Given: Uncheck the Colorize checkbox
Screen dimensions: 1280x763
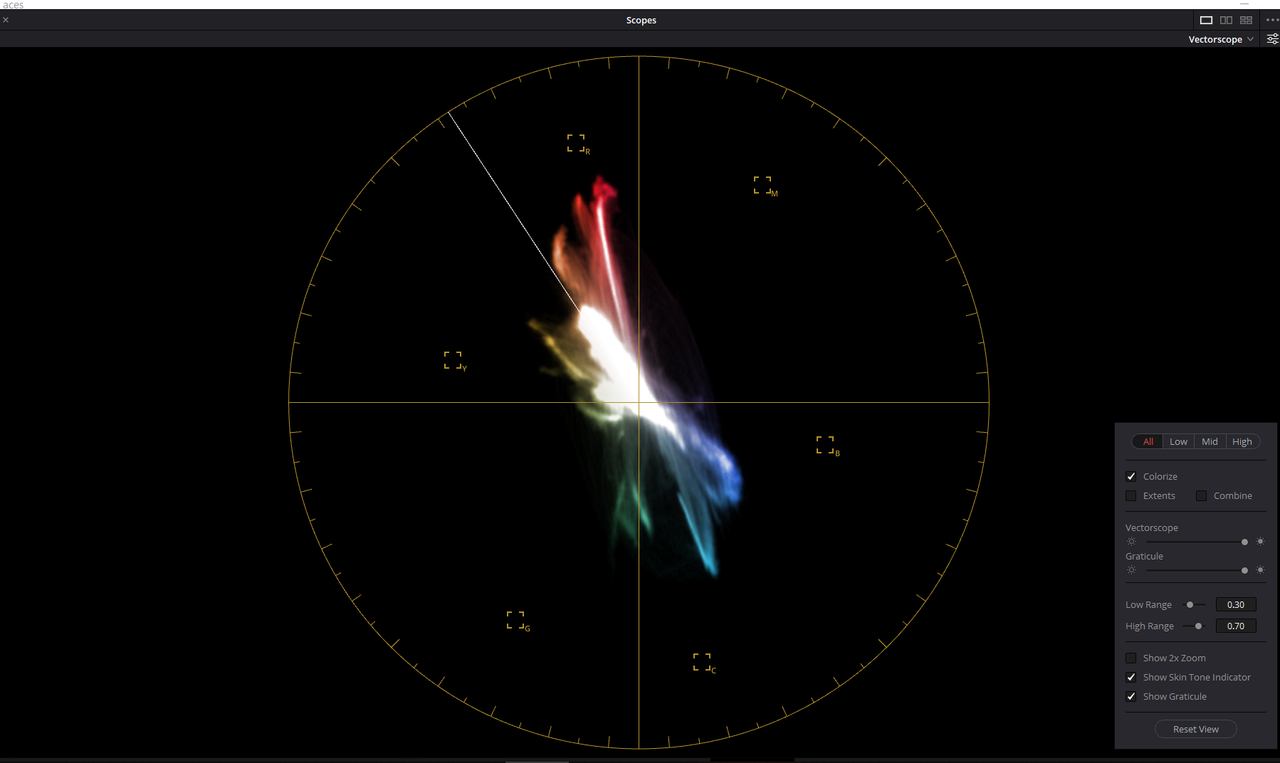Looking at the screenshot, I should pyautogui.click(x=1131, y=477).
